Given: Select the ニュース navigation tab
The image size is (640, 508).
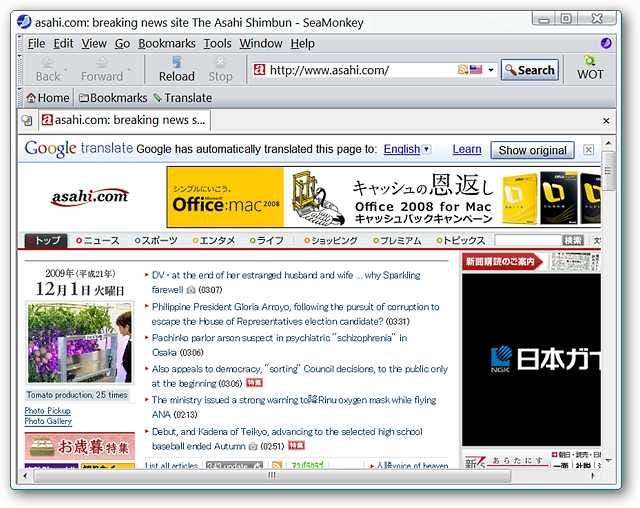Looking at the screenshot, I should [98, 241].
